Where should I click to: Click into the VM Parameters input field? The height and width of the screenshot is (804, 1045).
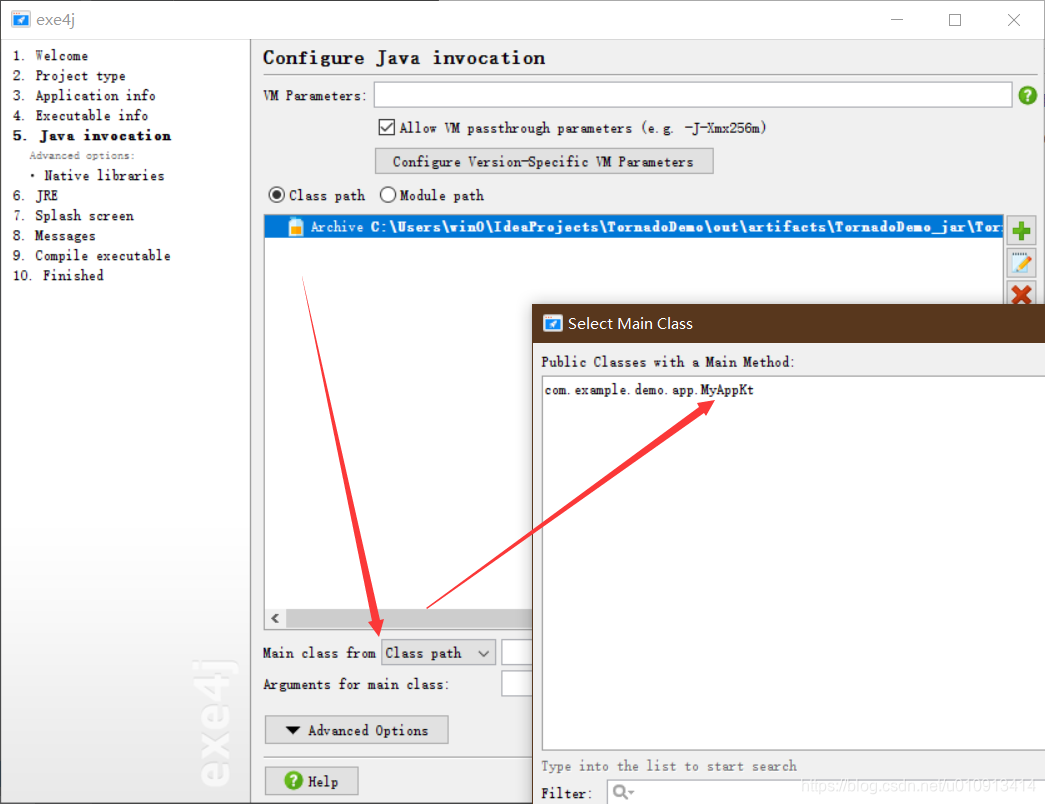pos(692,95)
